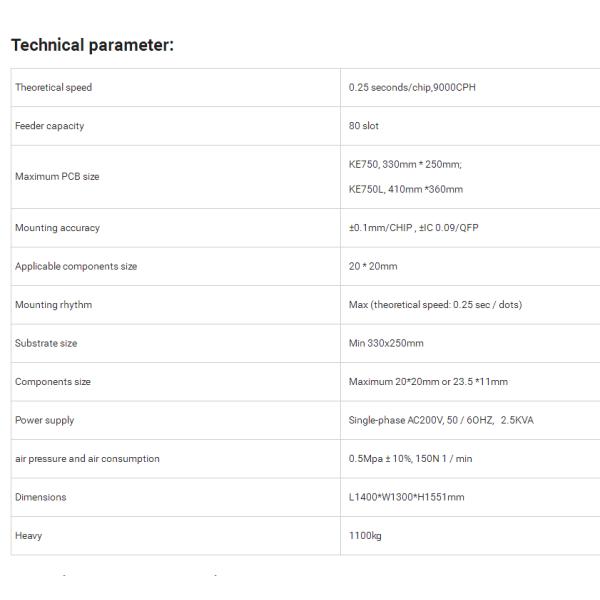Select the Max theoretical speed rhythm value
Viewport: 600px width, 600px height.
pos(435,305)
